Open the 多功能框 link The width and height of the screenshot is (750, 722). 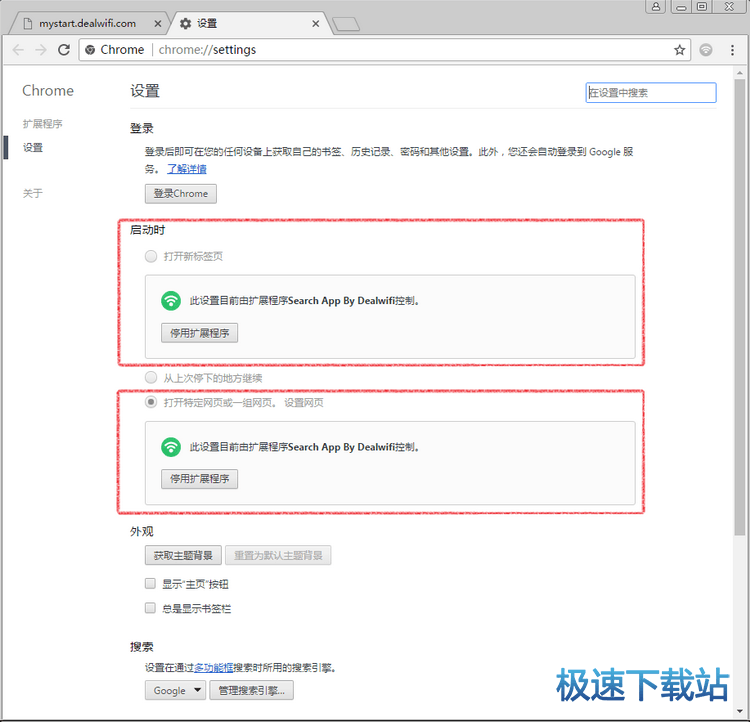pyautogui.click(x=213, y=667)
